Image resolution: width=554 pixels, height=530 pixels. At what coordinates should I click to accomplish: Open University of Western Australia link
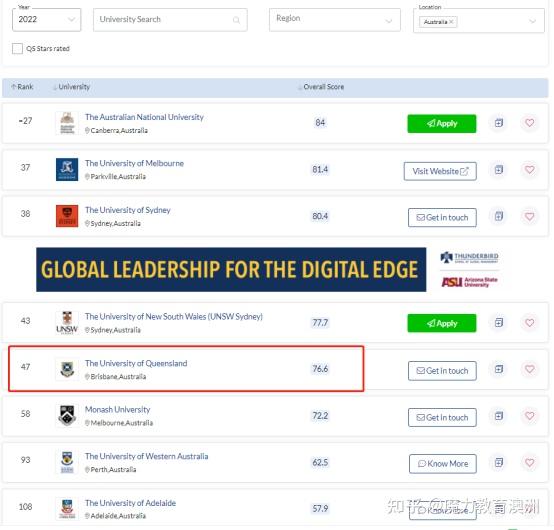[x=147, y=456]
